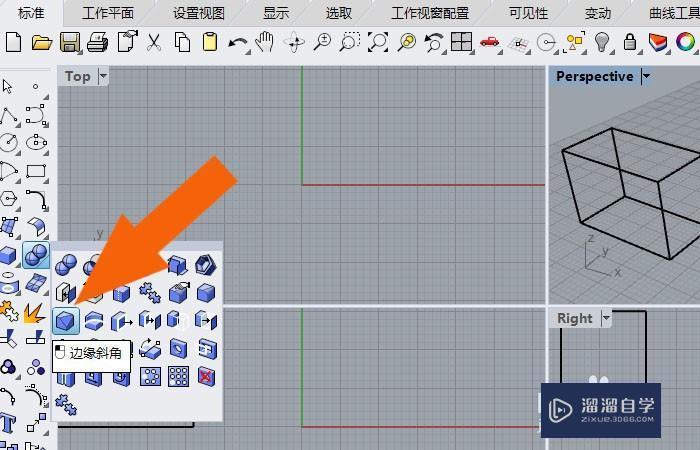Open the Right viewport dropdown arrow
This screenshot has width=700, height=450.
606,318
